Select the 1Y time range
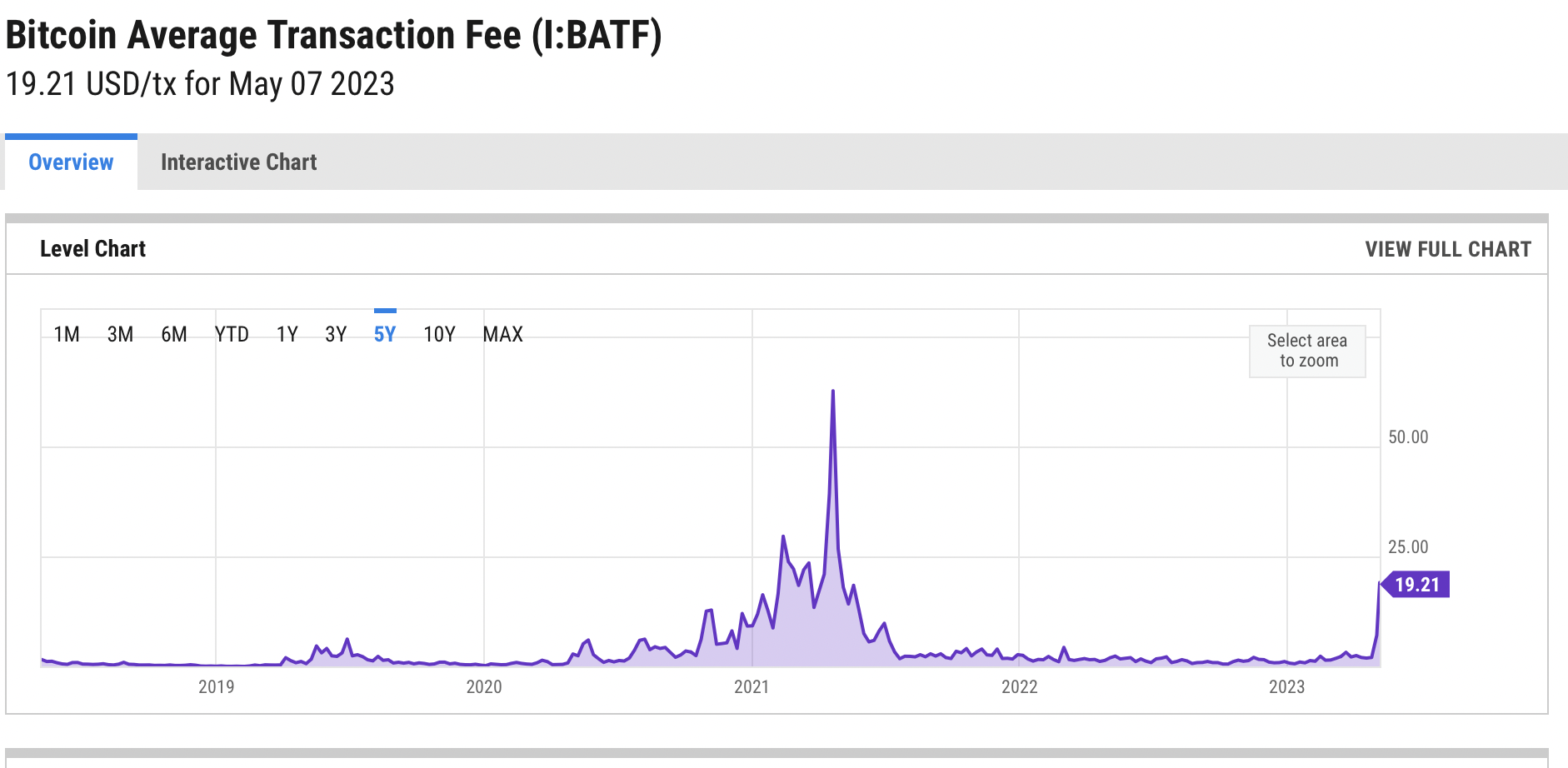This screenshot has height=768, width=1568. tap(287, 334)
